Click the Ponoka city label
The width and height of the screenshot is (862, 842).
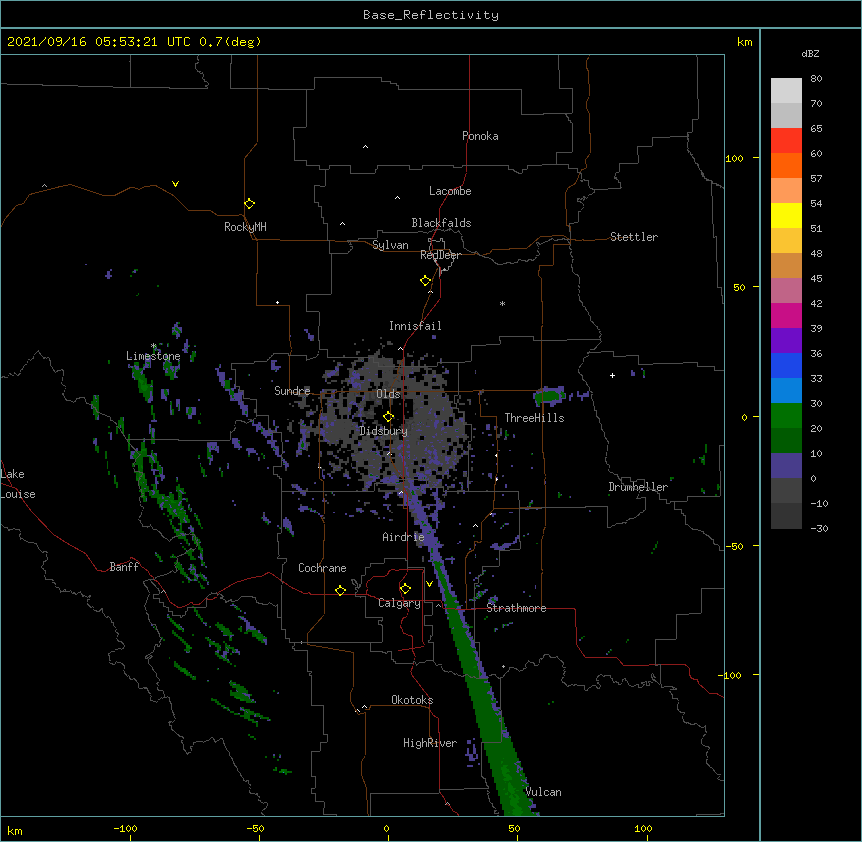click(x=480, y=136)
